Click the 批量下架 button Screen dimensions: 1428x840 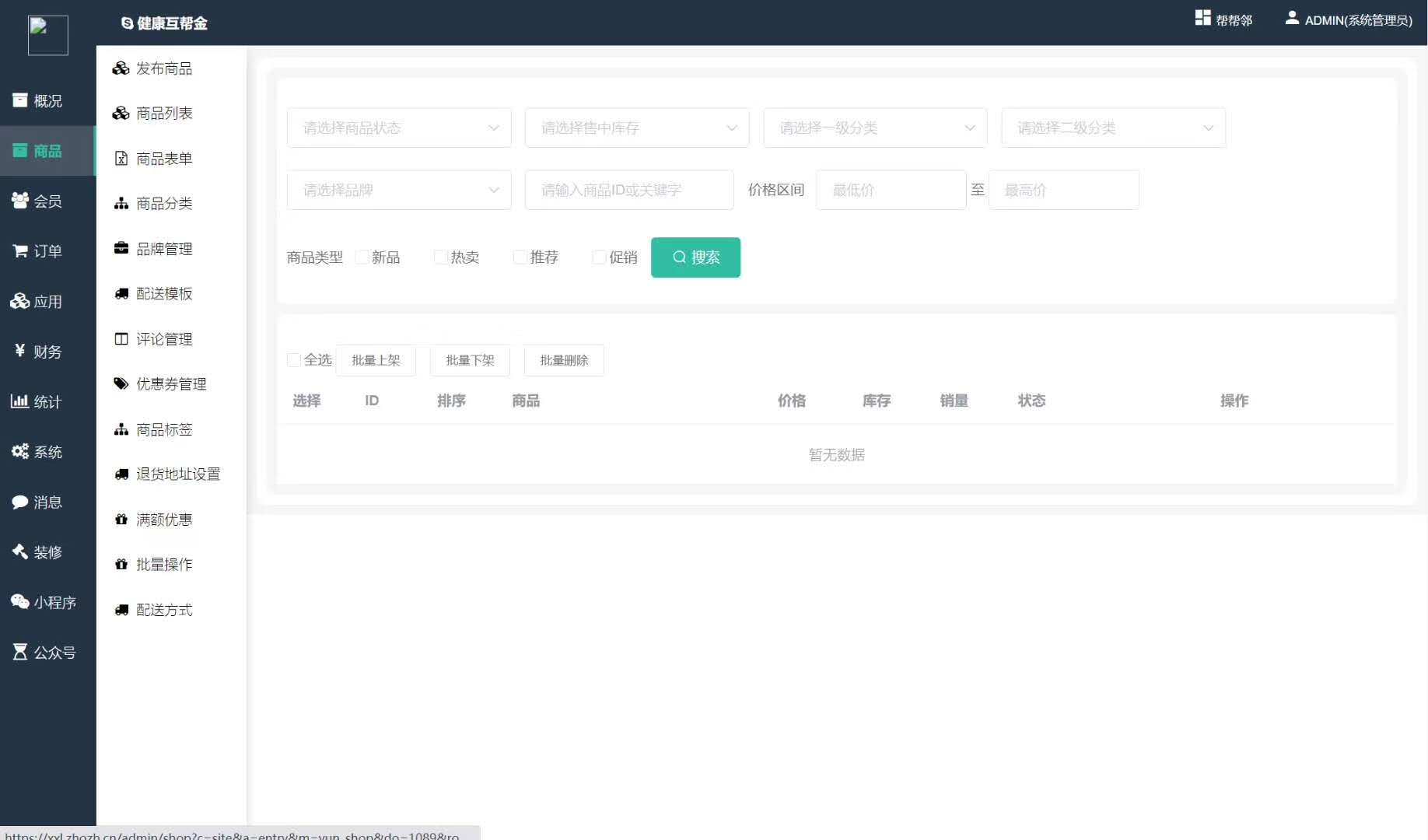pos(470,360)
